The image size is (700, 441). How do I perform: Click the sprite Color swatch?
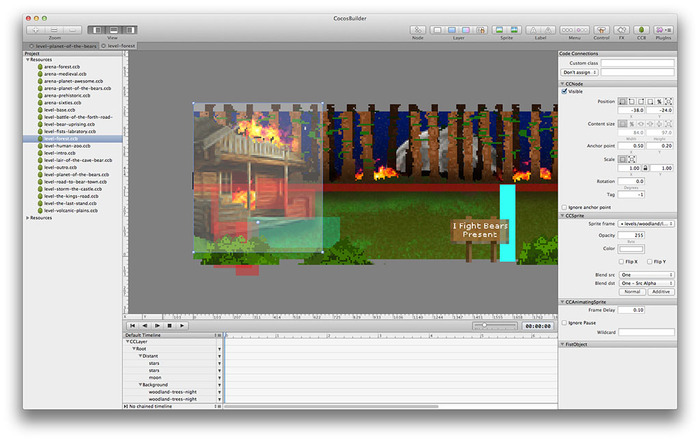click(x=632, y=248)
